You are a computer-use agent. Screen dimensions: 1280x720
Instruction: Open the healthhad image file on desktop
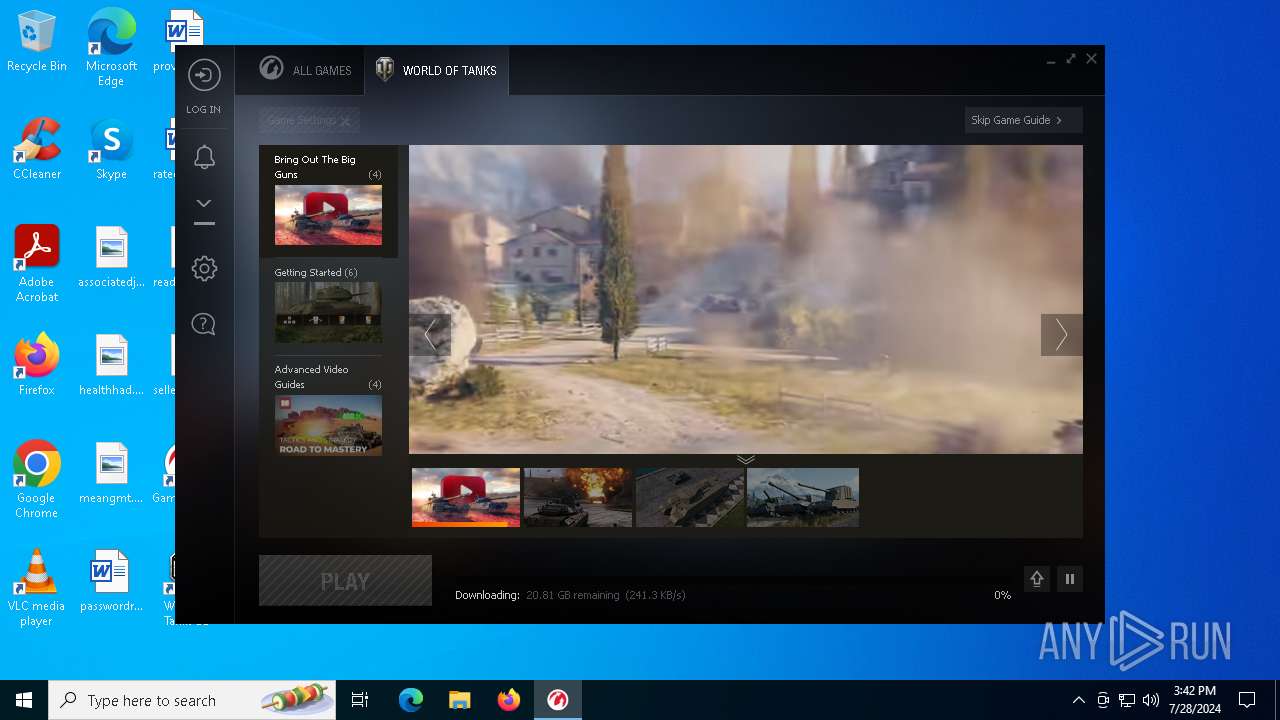[111, 366]
